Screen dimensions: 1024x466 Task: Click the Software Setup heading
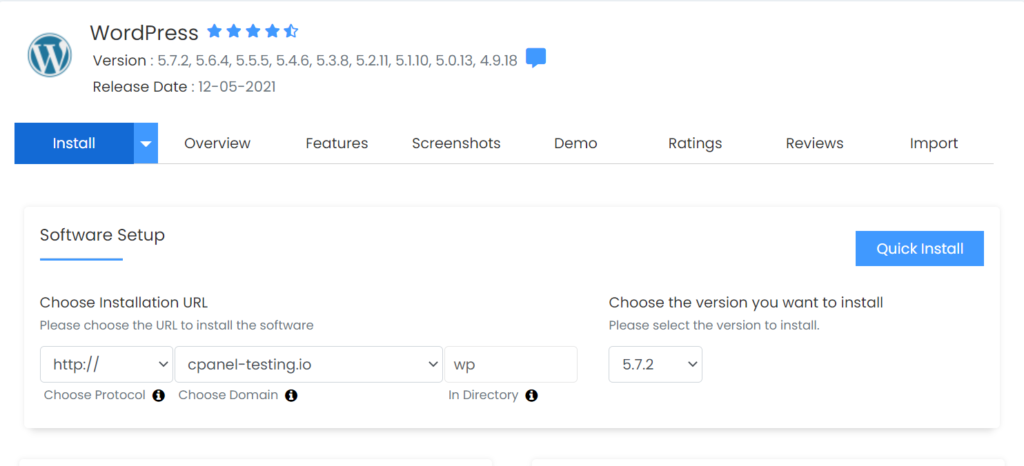[x=103, y=235]
